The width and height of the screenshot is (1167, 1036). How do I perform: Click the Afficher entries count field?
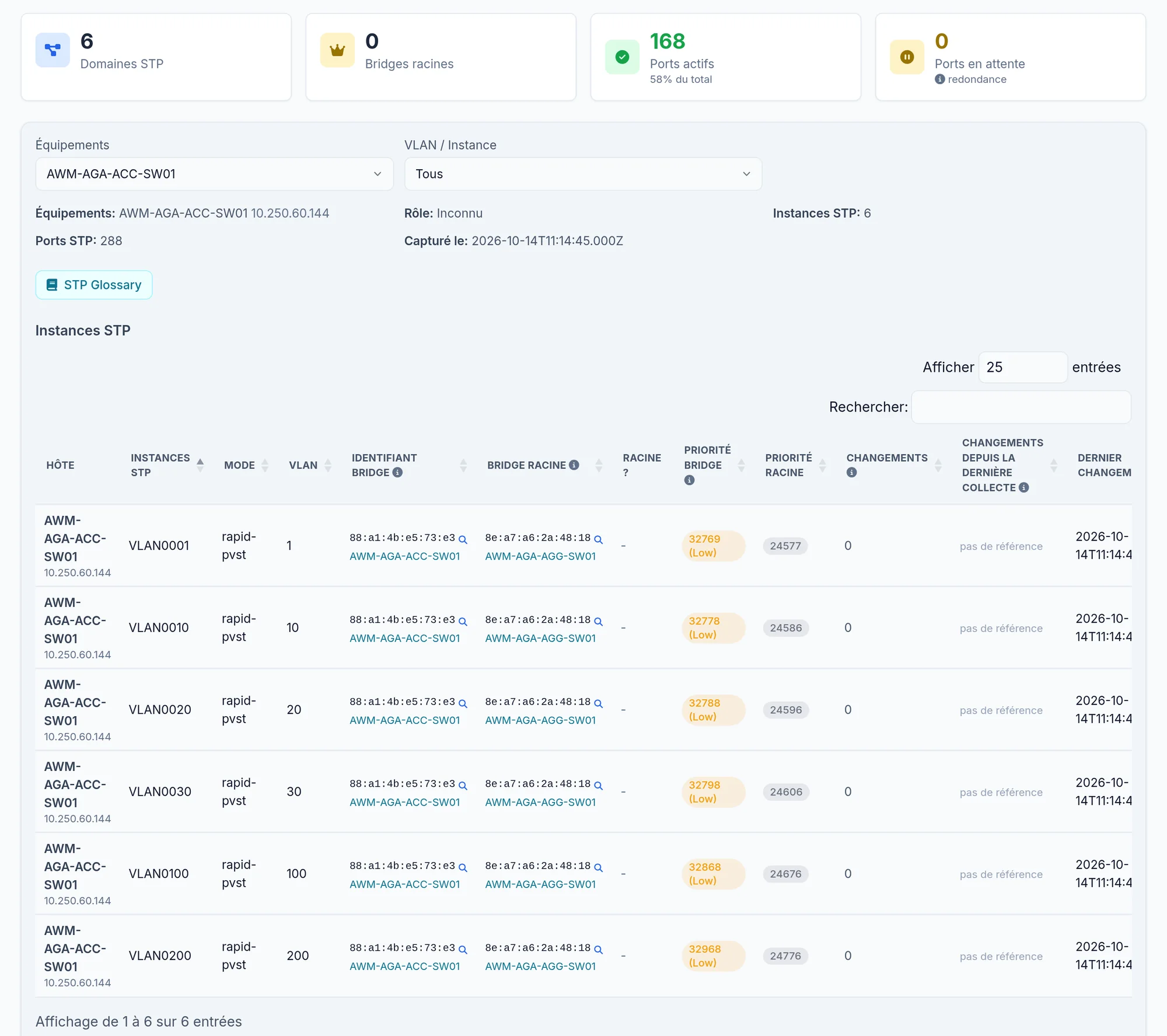pos(1023,367)
